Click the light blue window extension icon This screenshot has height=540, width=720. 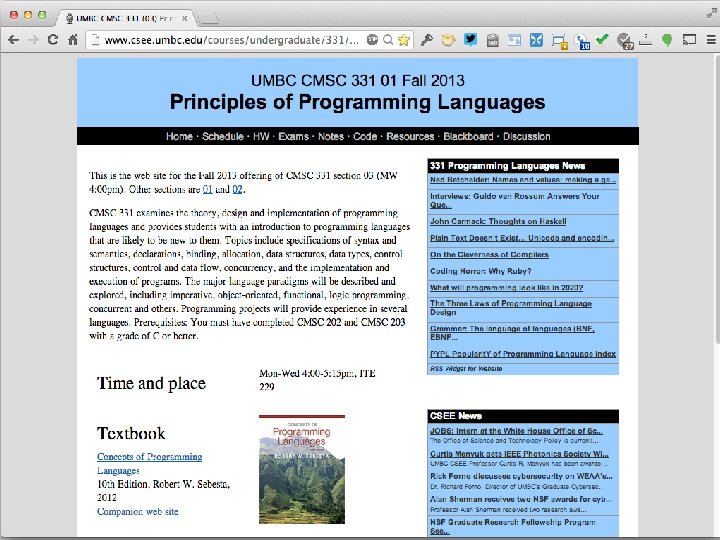click(514, 40)
